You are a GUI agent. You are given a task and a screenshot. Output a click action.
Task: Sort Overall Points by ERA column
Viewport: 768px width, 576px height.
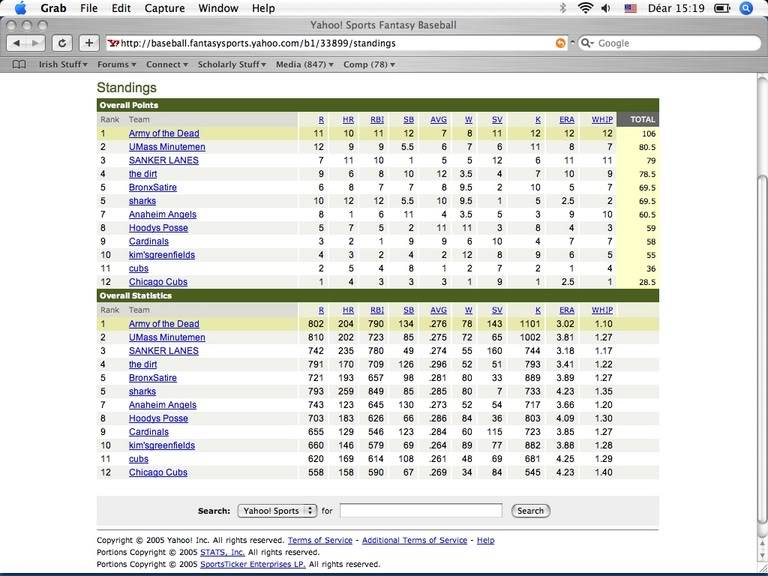pyautogui.click(x=567, y=120)
